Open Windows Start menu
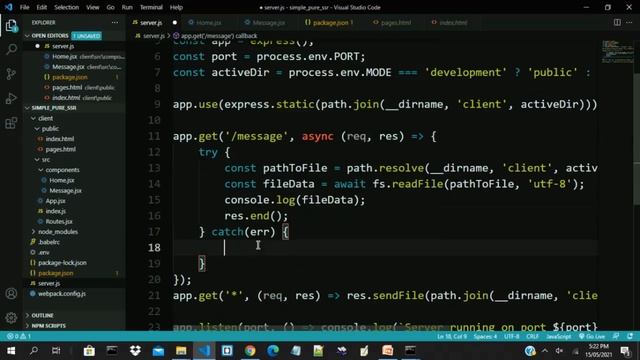The height and width of the screenshot is (360, 640). [x=11, y=351]
